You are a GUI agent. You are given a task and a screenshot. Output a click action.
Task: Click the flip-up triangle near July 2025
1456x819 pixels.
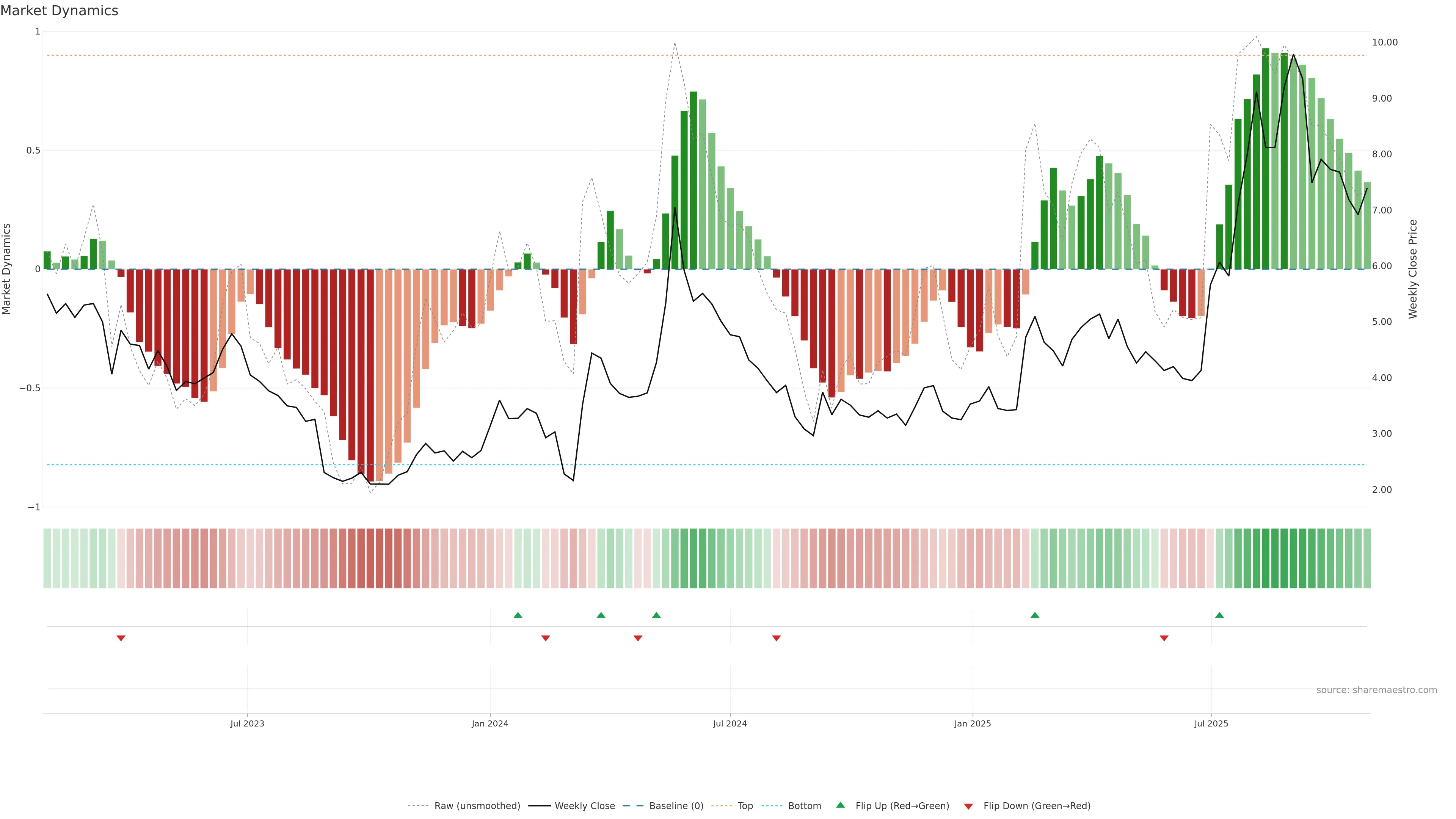[x=1219, y=615]
